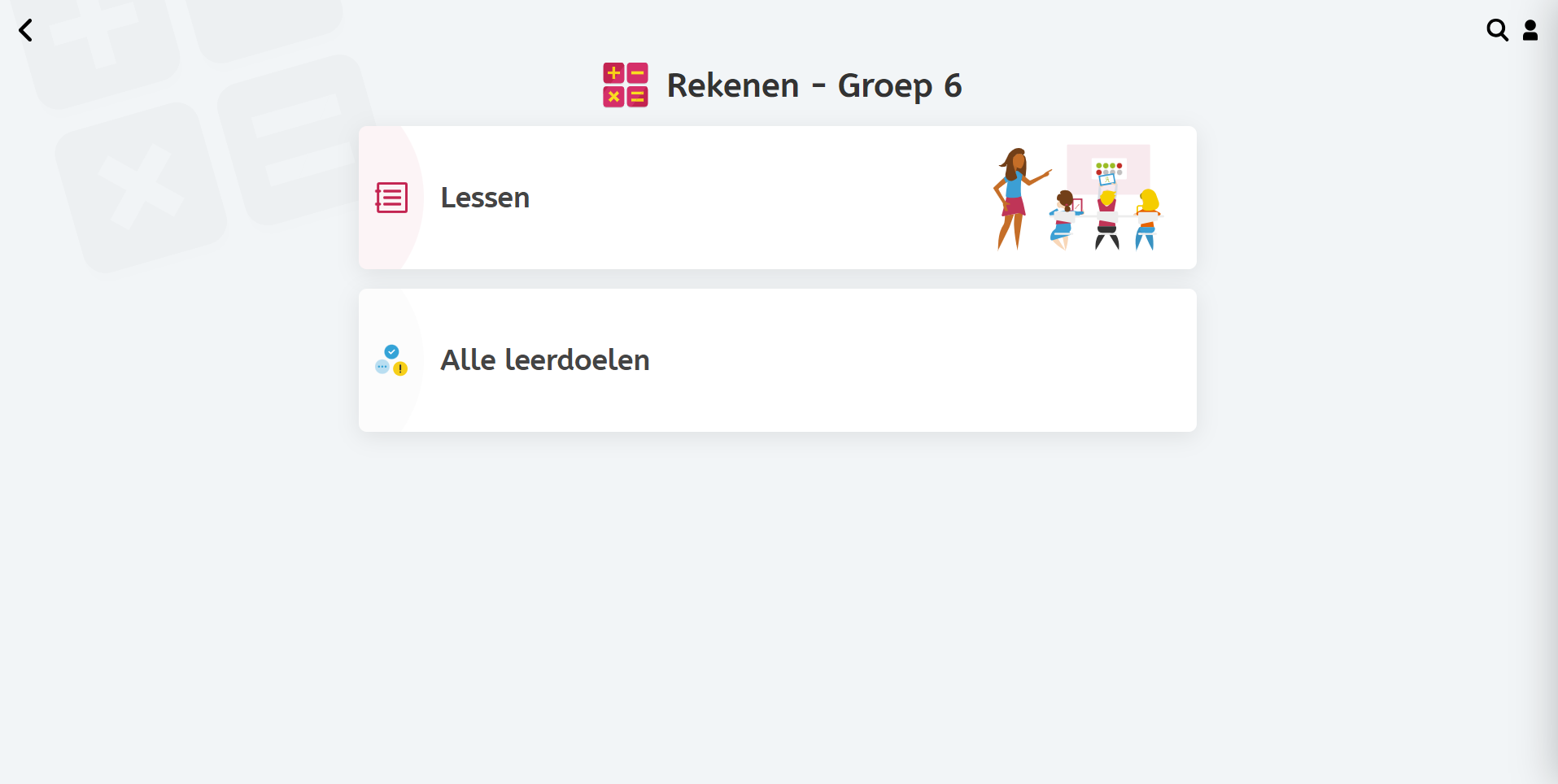Click the yellow-haired student on the right
This screenshot has height=784, width=1558.
click(1147, 218)
